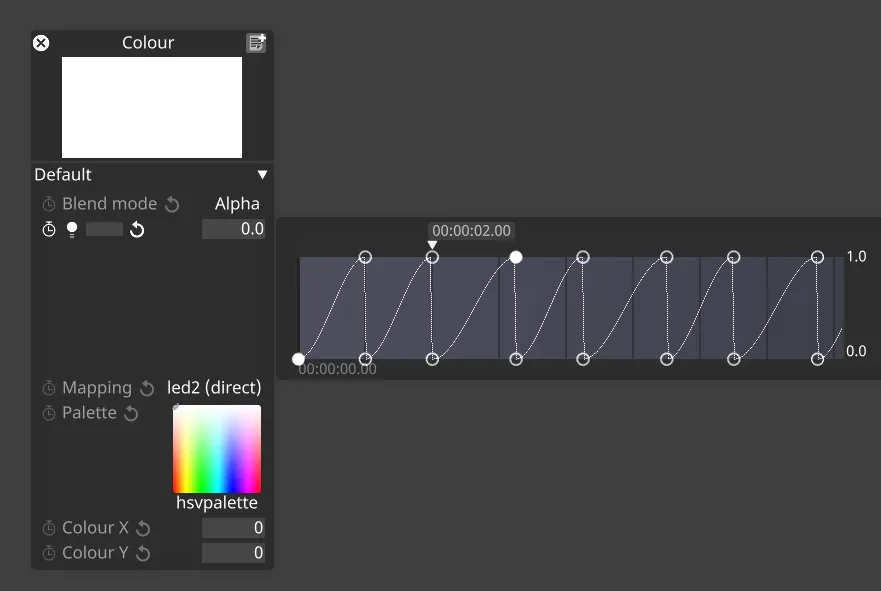
Task: Select the highlighted white keyframe on the curve
Action: 515,257
